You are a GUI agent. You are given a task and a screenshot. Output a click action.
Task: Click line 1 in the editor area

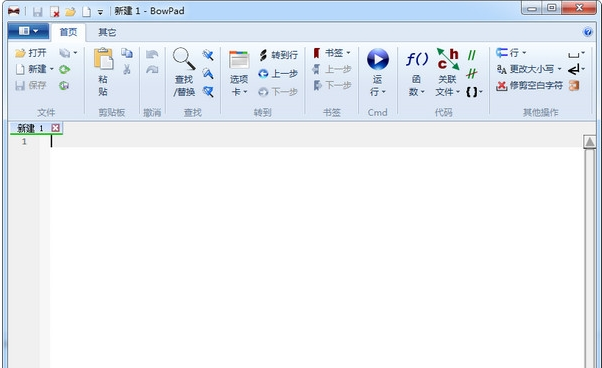(x=316, y=142)
